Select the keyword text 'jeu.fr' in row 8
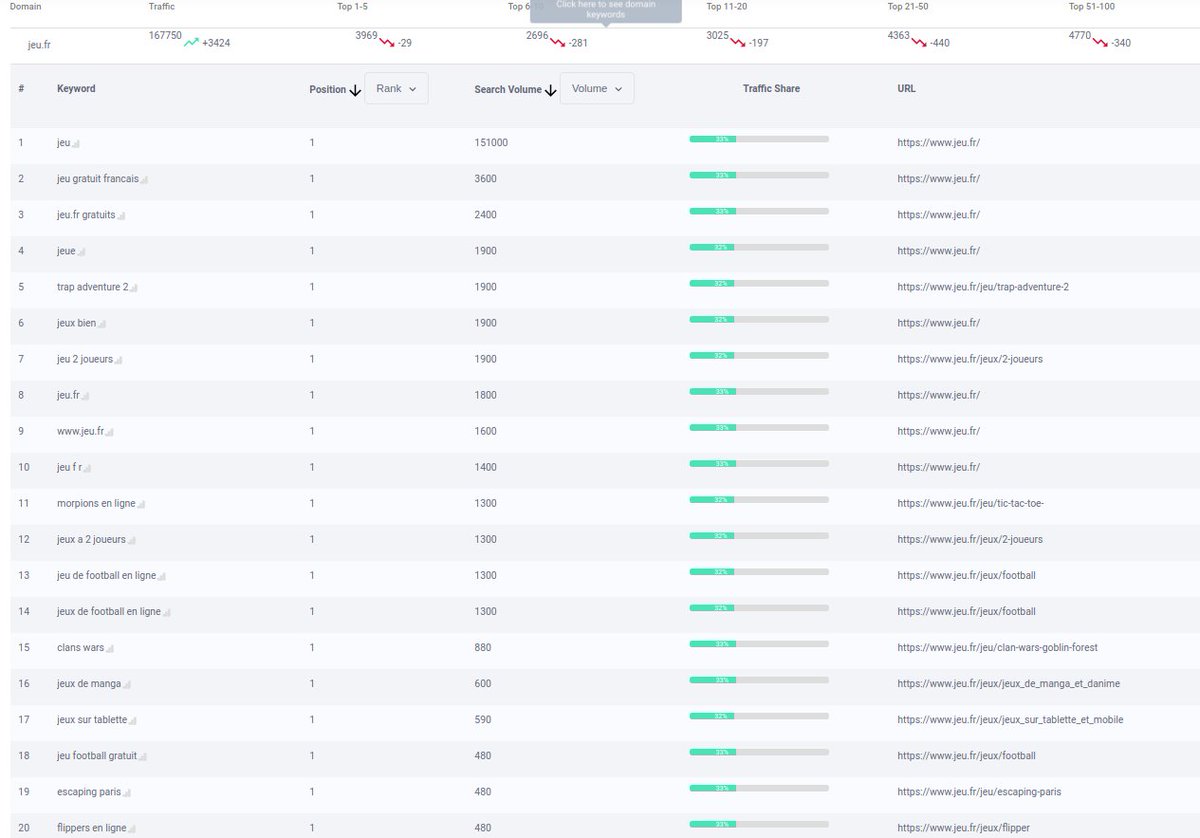 point(69,395)
